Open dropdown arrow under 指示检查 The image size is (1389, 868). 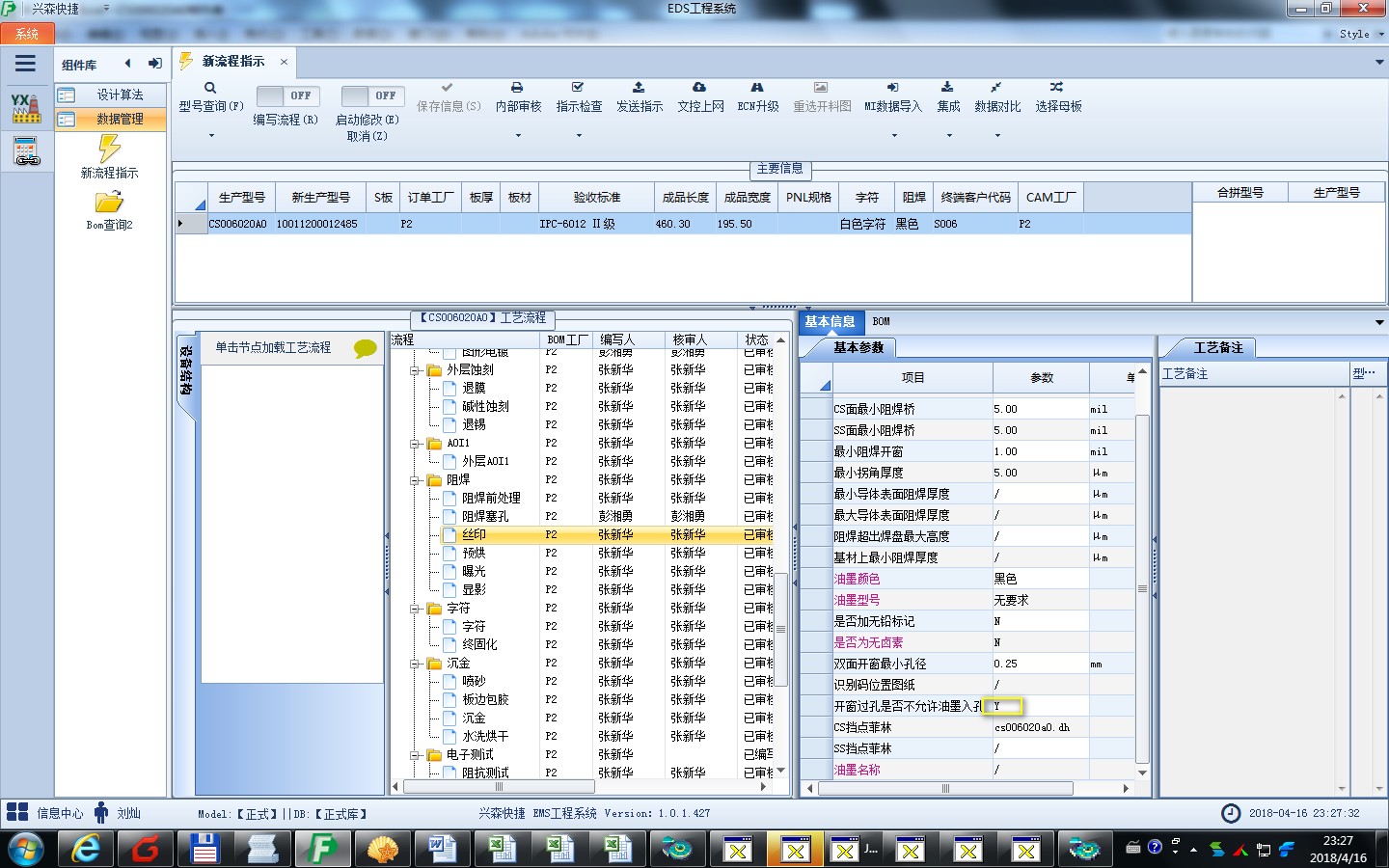pyautogui.click(x=579, y=136)
